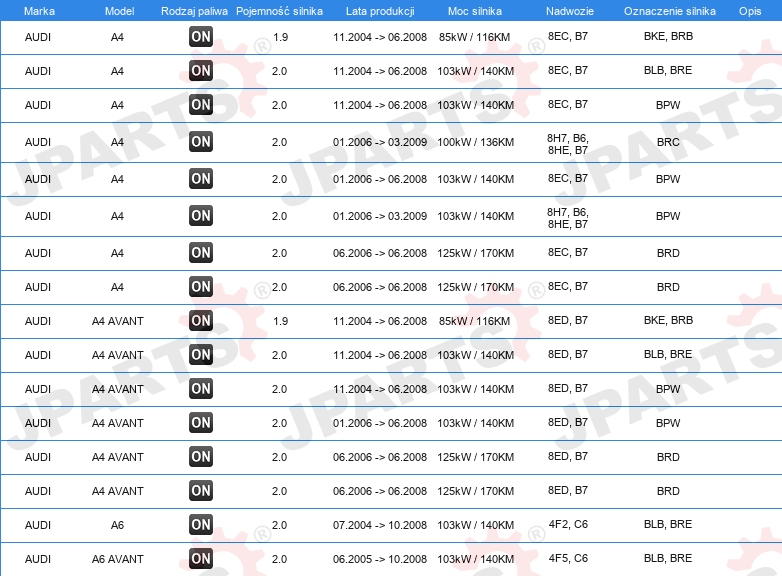Click the Pojemność silnika column header

click(x=279, y=11)
